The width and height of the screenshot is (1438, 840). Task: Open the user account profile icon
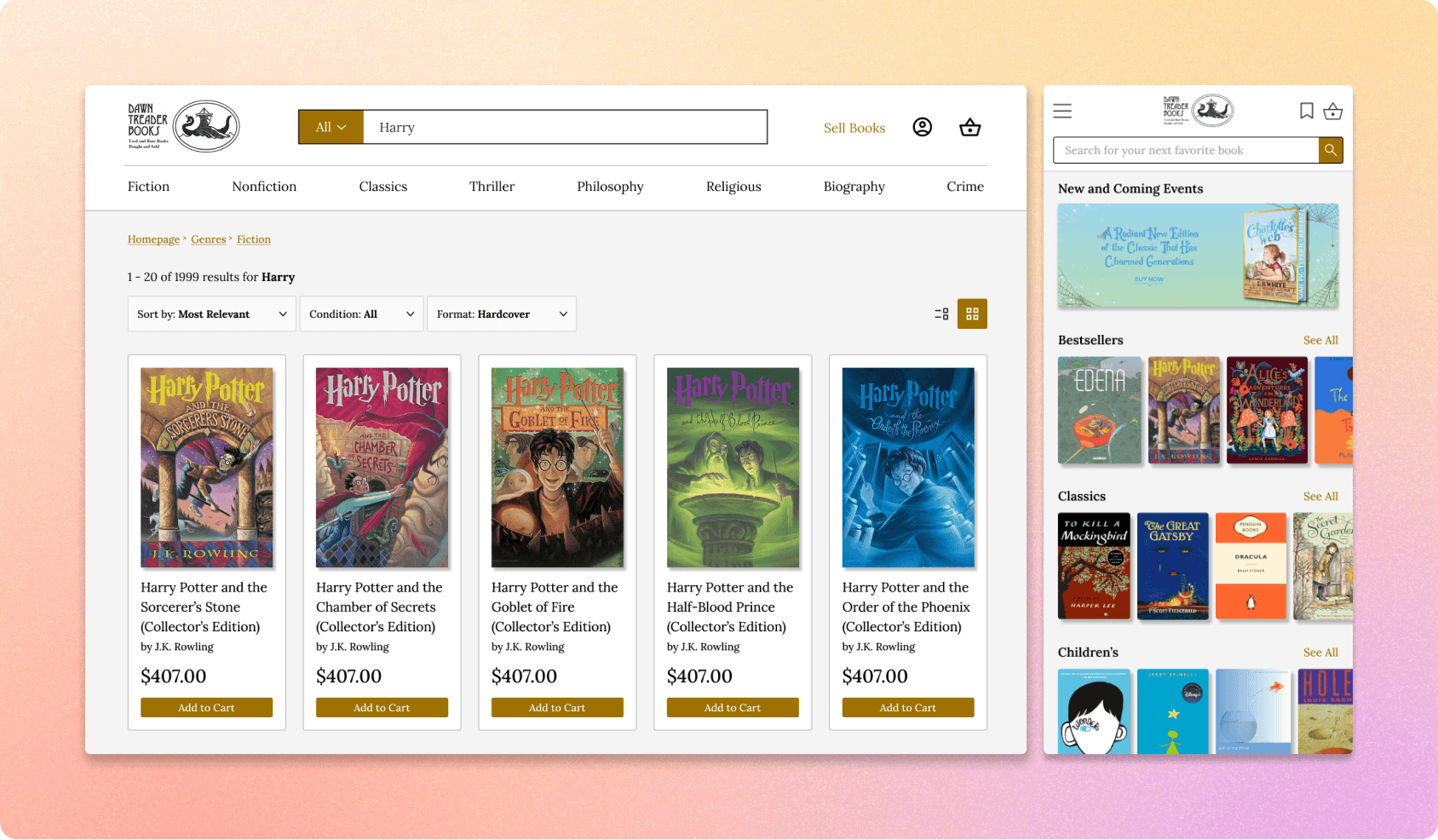click(922, 127)
